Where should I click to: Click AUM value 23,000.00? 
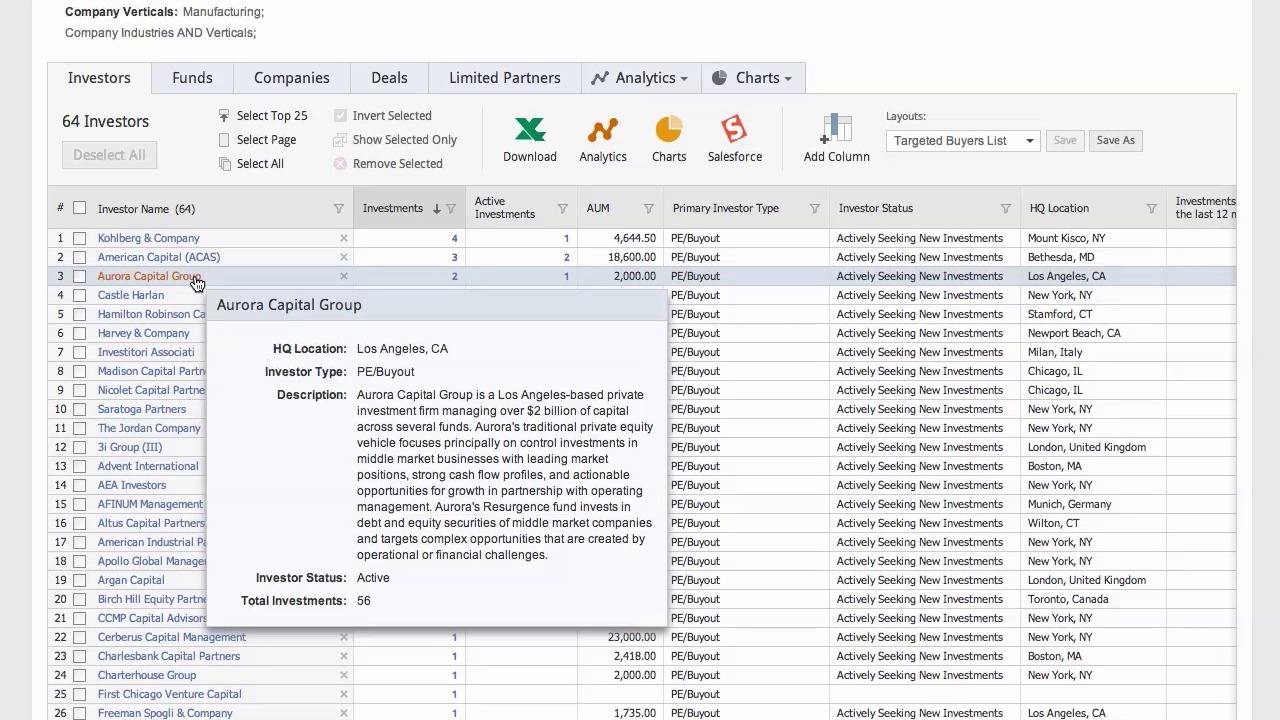[632, 637]
